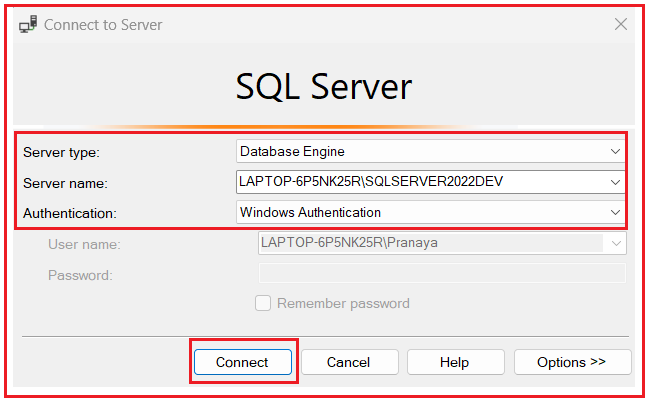Image resolution: width=648 pixels, height=401 pixels.
Task: Click the Password: label
Action: [x=80, y=275]
